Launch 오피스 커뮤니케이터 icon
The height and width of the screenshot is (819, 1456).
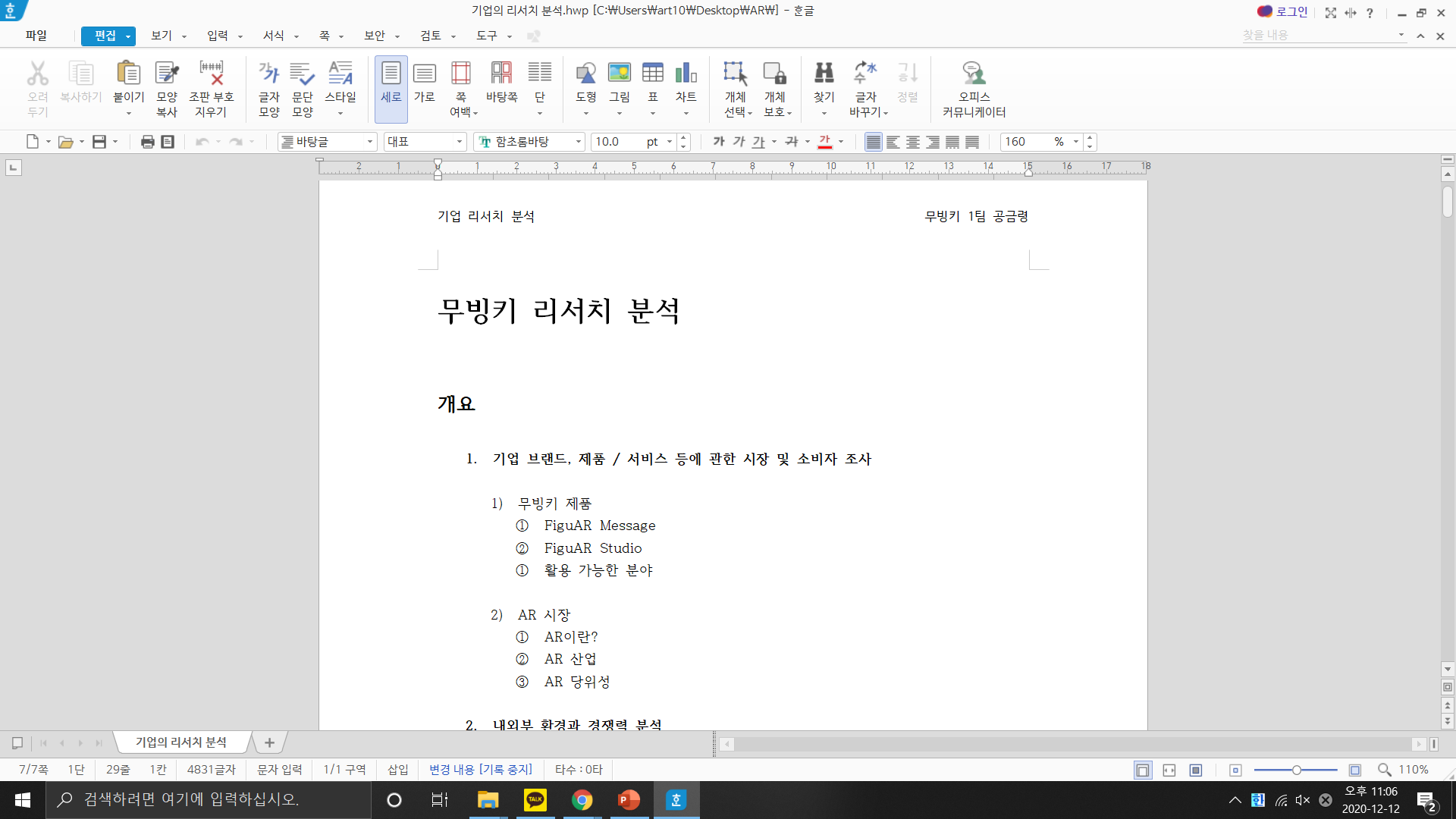point(974,89)
